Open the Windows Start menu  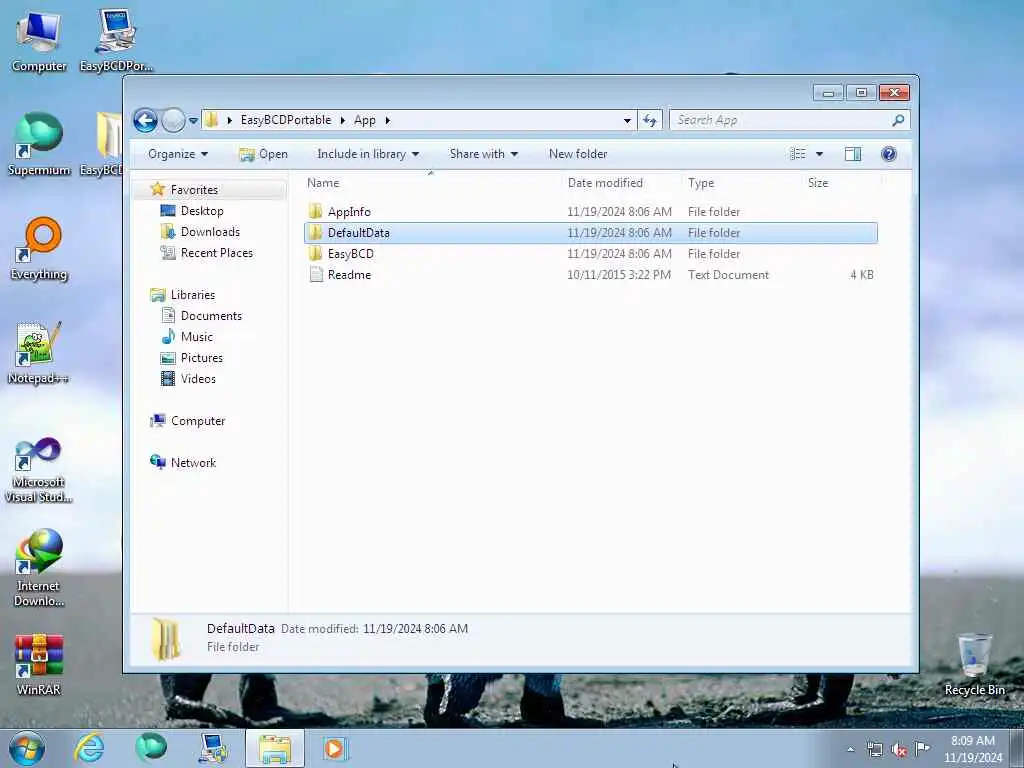[27, 748]
